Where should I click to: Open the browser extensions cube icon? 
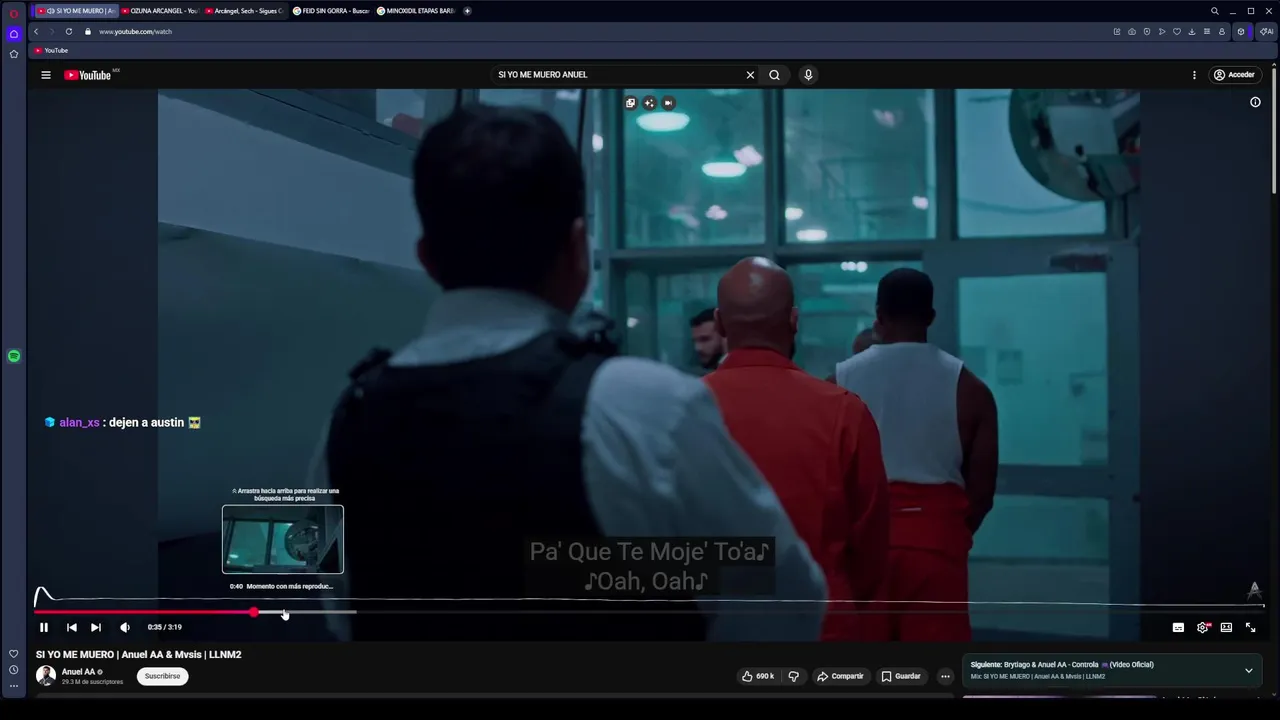click(x=1241, y=32)
